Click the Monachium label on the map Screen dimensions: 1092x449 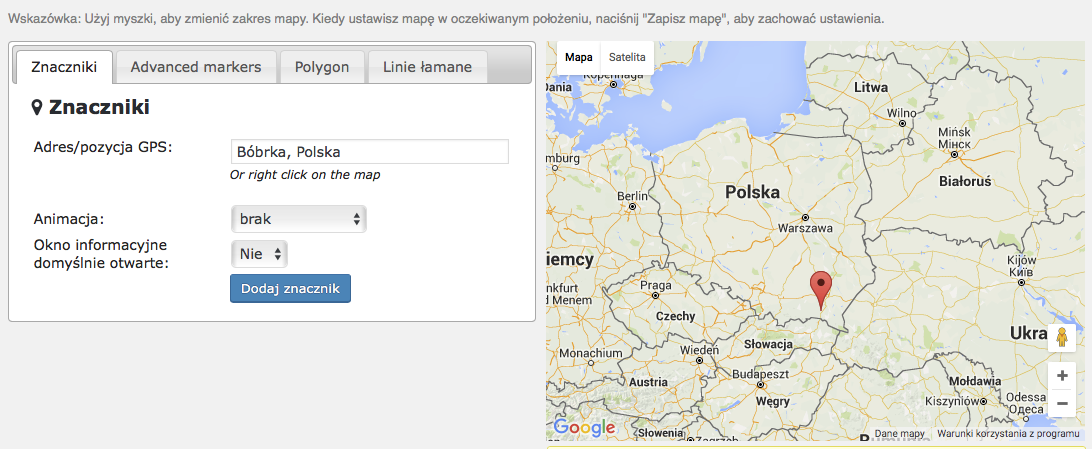click(590, 353)
